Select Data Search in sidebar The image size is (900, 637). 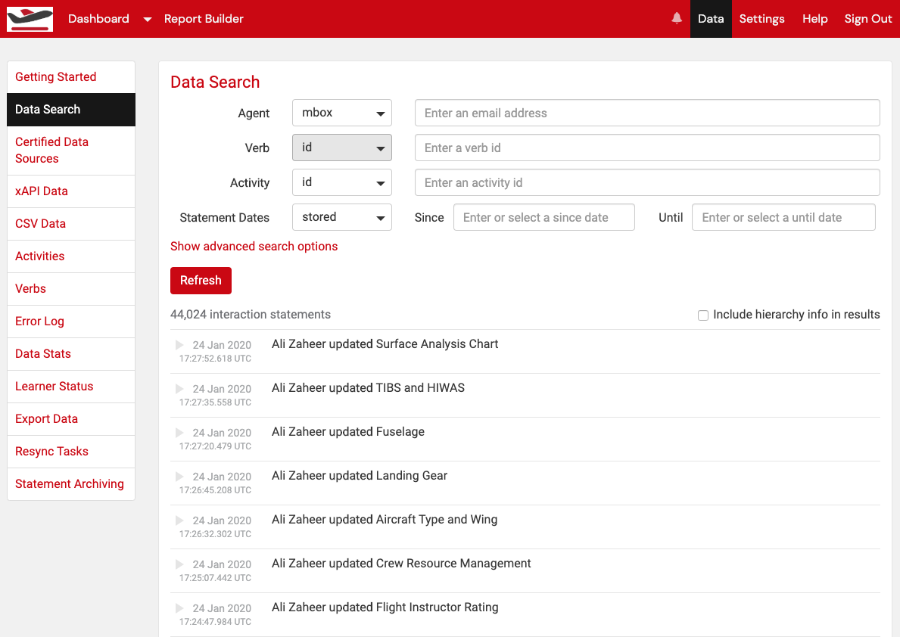71,109
